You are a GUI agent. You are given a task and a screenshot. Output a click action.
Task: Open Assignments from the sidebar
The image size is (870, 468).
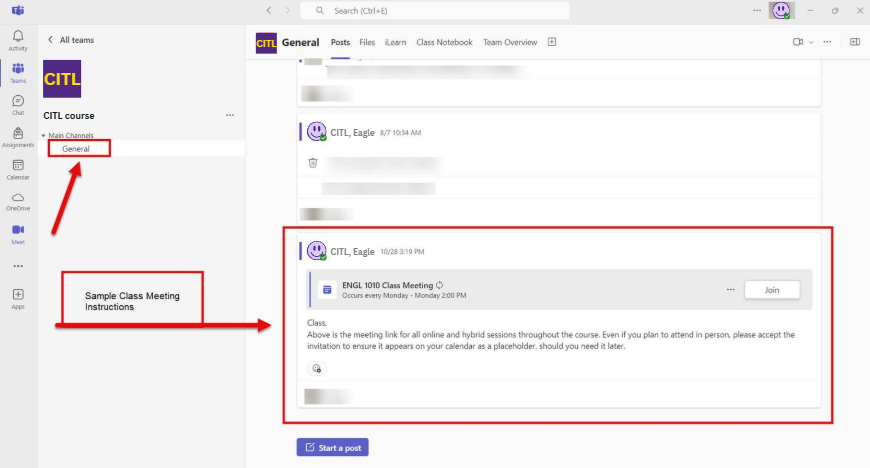18,136
